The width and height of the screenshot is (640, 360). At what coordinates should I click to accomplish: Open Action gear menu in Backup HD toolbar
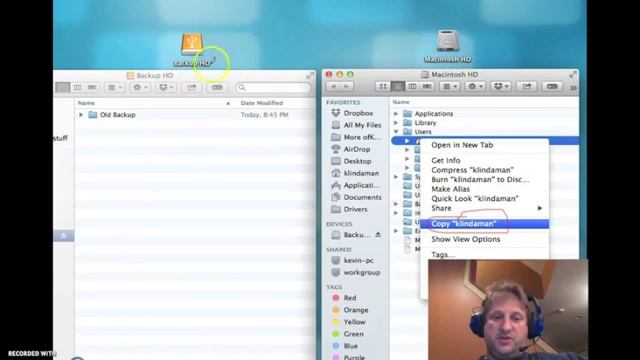(x=140, y=87)
